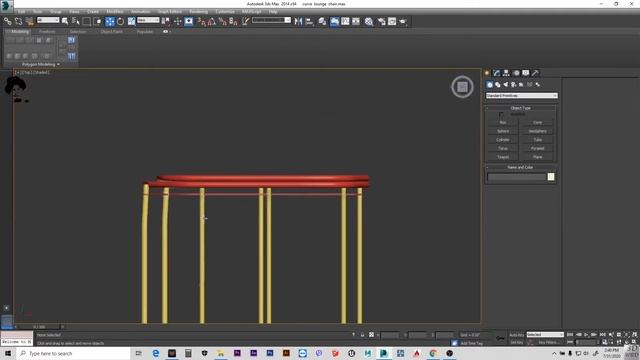Click the Align tool icon
Viewport: 640px width, 360px height.
[309, 21]
